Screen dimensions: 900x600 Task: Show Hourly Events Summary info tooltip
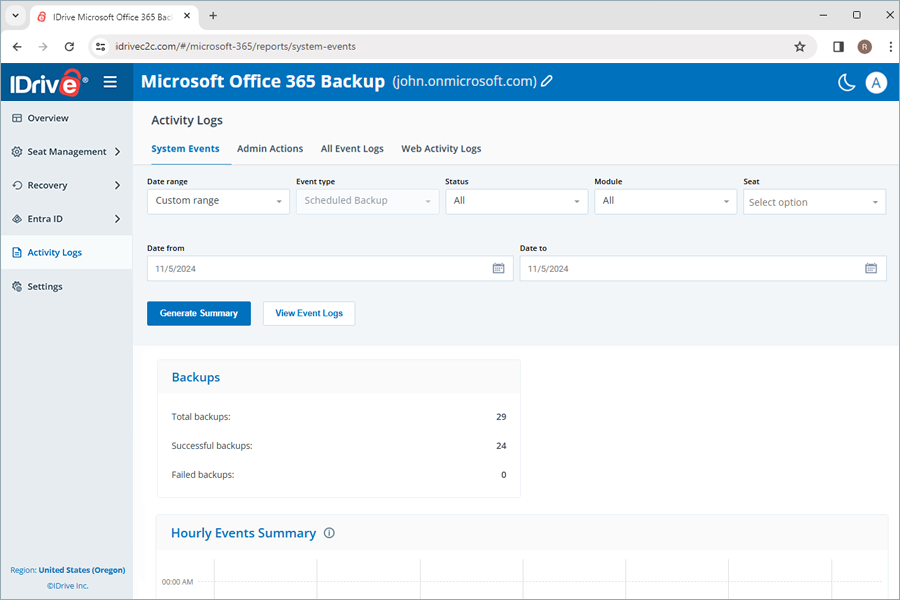[x=329, y=533]
